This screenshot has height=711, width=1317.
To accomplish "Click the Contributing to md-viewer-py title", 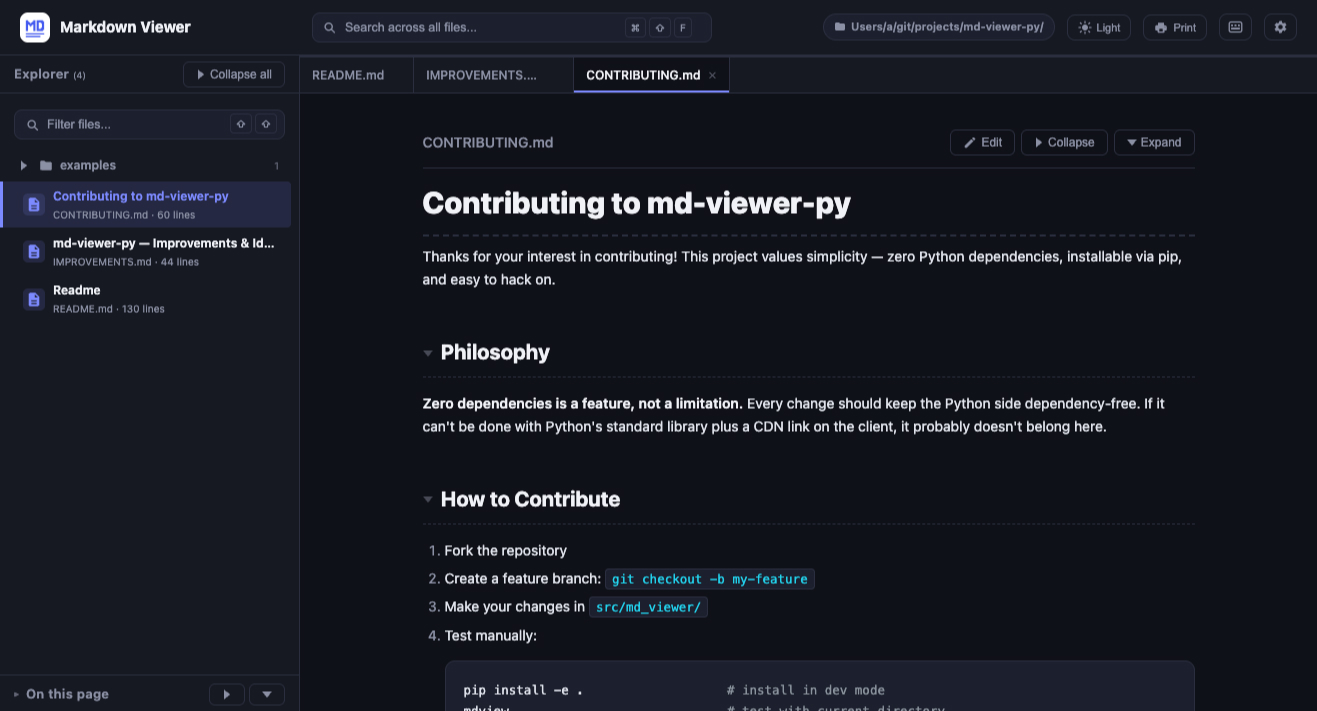I will 636,203.
